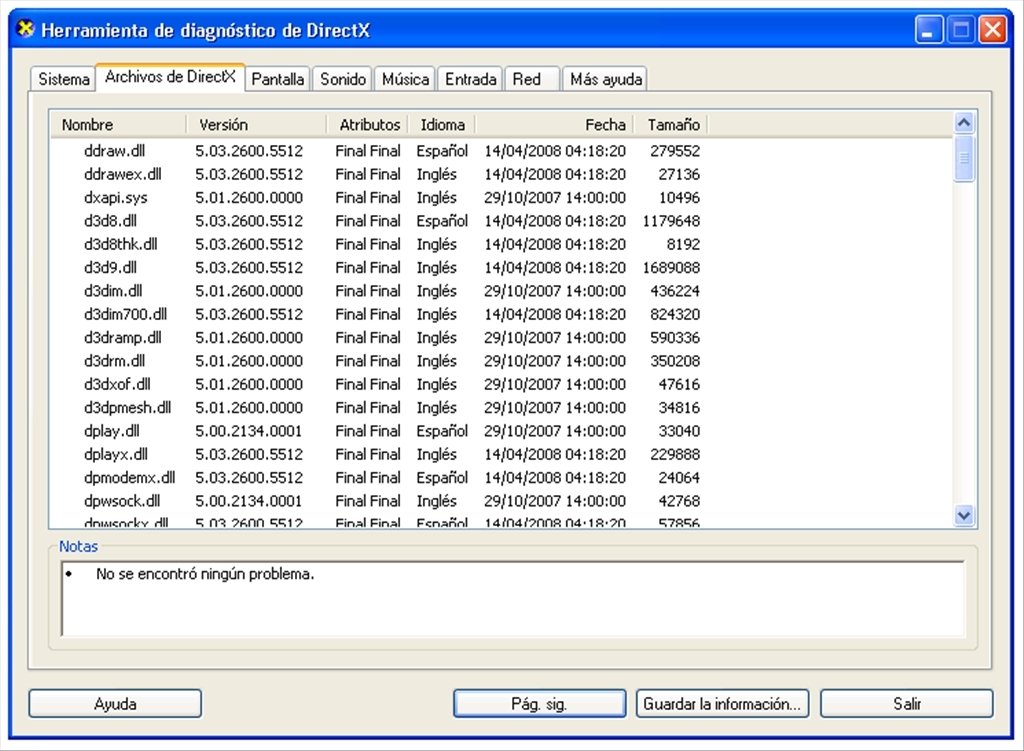
Task: Close the DirectX diagnostic window
Action: pos(993,30)
